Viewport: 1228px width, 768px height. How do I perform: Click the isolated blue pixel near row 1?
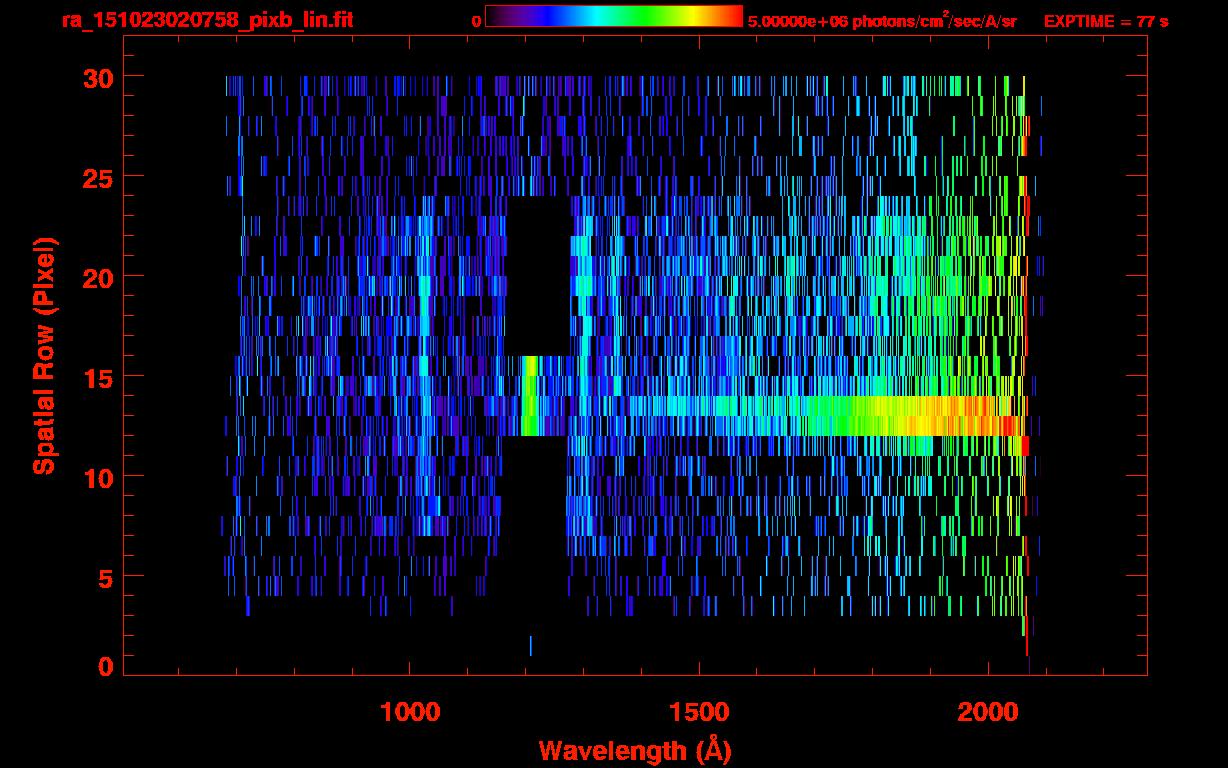[530, 646]
